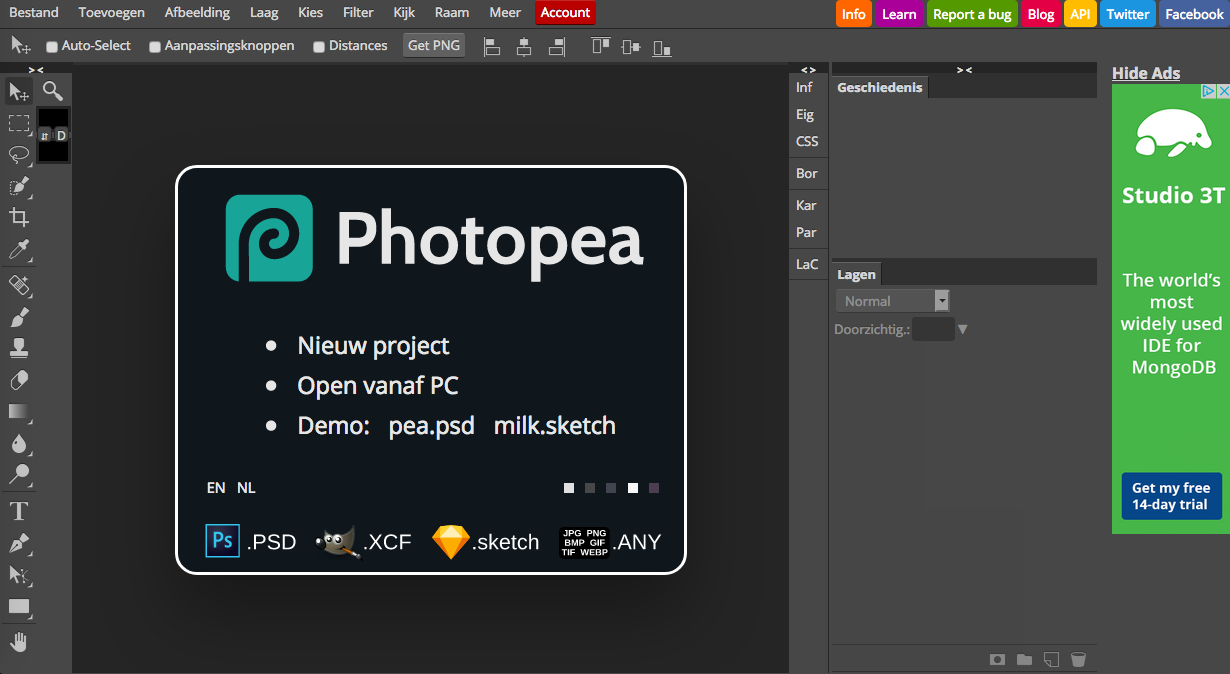Select the Zoom magnifier tool

point(53,92)
